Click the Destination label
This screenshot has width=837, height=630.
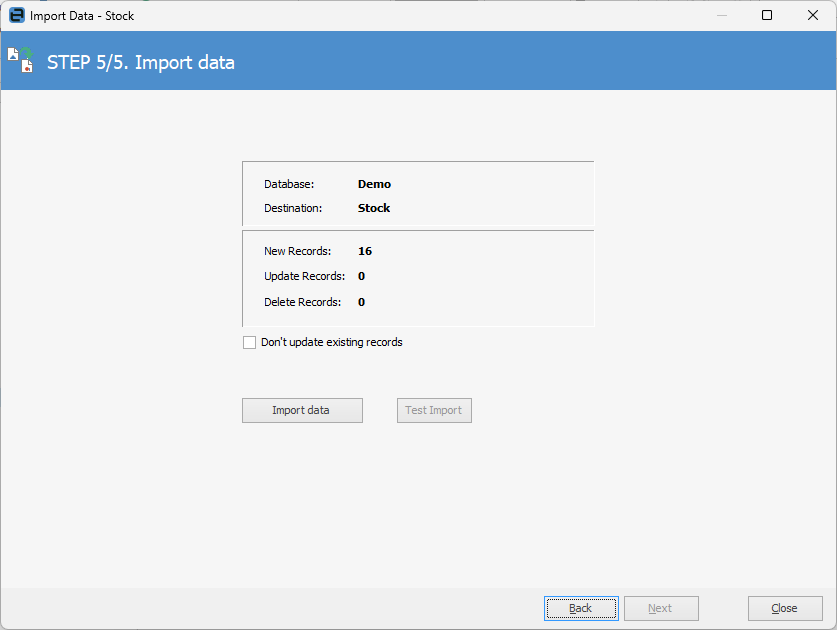(293, 209)
